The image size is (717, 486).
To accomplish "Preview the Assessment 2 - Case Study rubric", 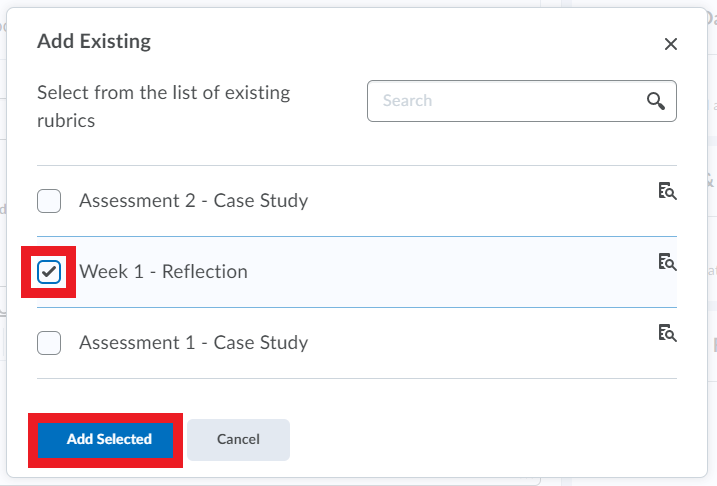I will coord(667,191).
